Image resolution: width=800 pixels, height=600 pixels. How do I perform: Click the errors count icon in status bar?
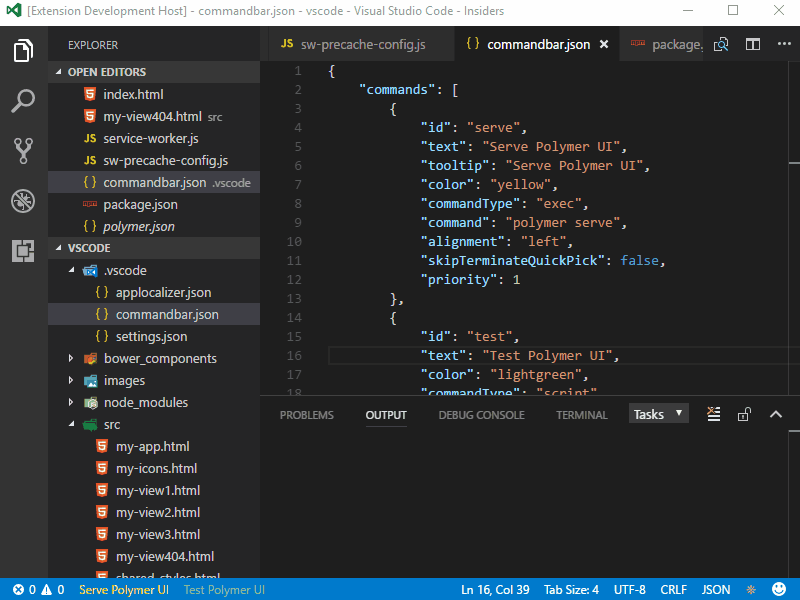(18, 590)
